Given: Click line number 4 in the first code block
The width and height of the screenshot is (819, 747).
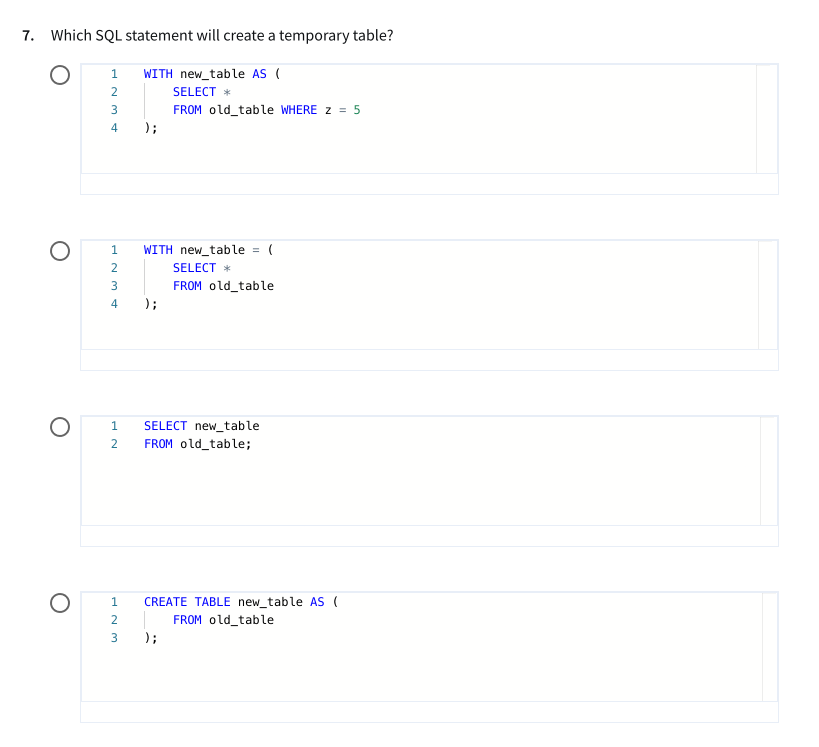Looking at the screenshot, I should click(114, 128).
